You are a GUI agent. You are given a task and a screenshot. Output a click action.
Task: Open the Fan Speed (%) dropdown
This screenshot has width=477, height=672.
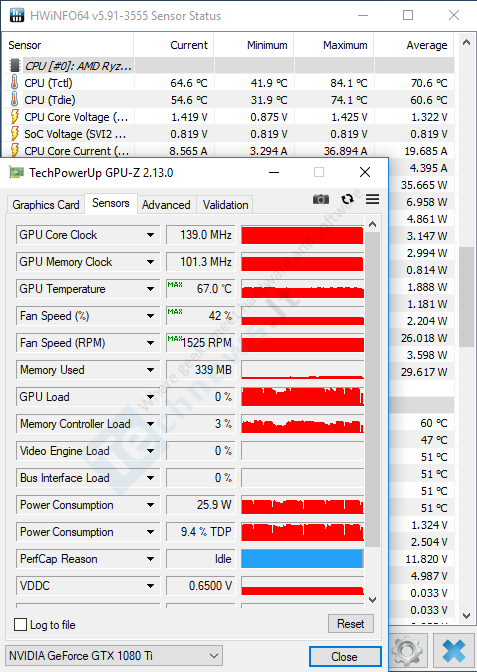click(150, 316)
